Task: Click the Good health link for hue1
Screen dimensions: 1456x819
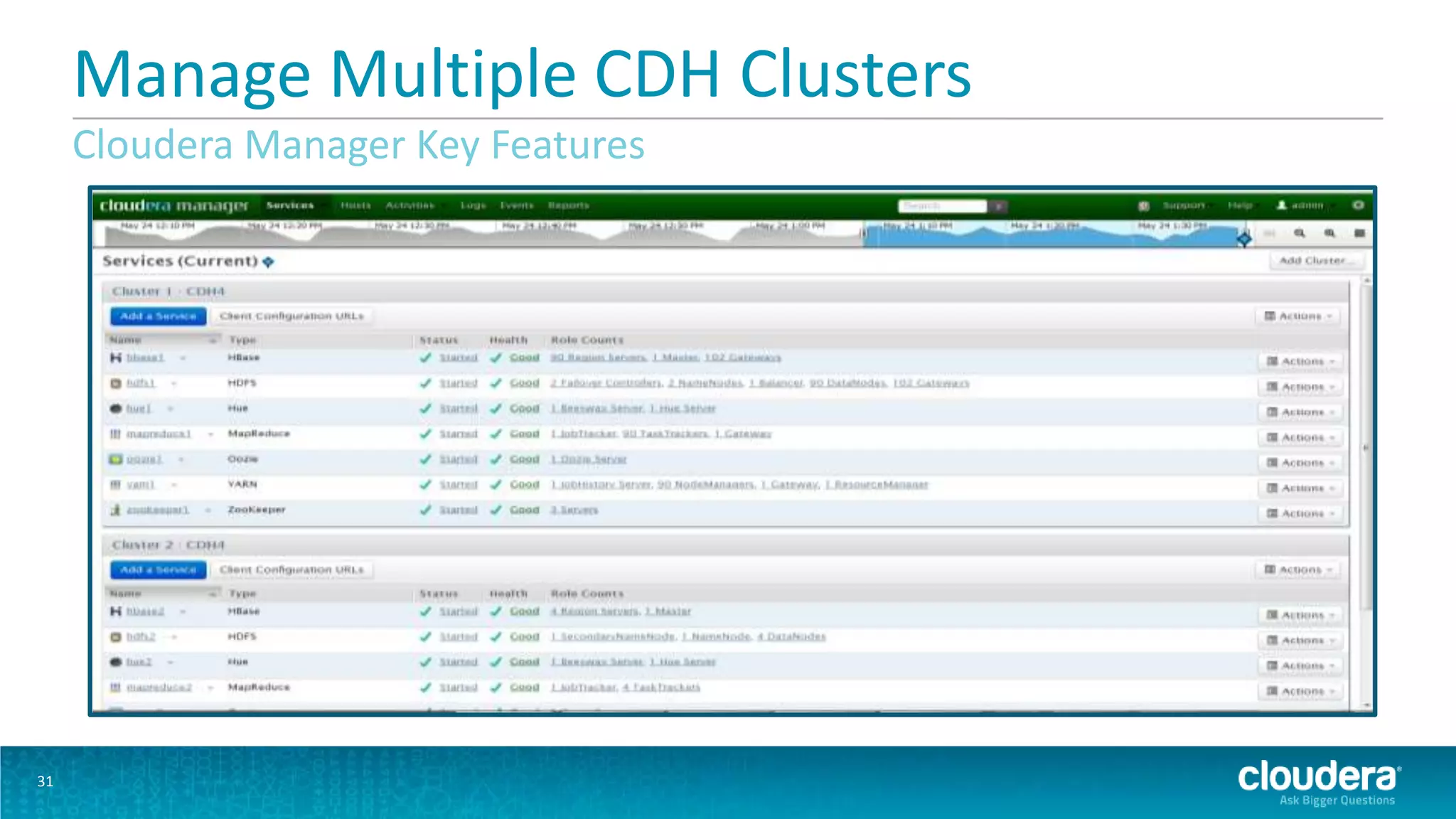Action: pos(525,409)
